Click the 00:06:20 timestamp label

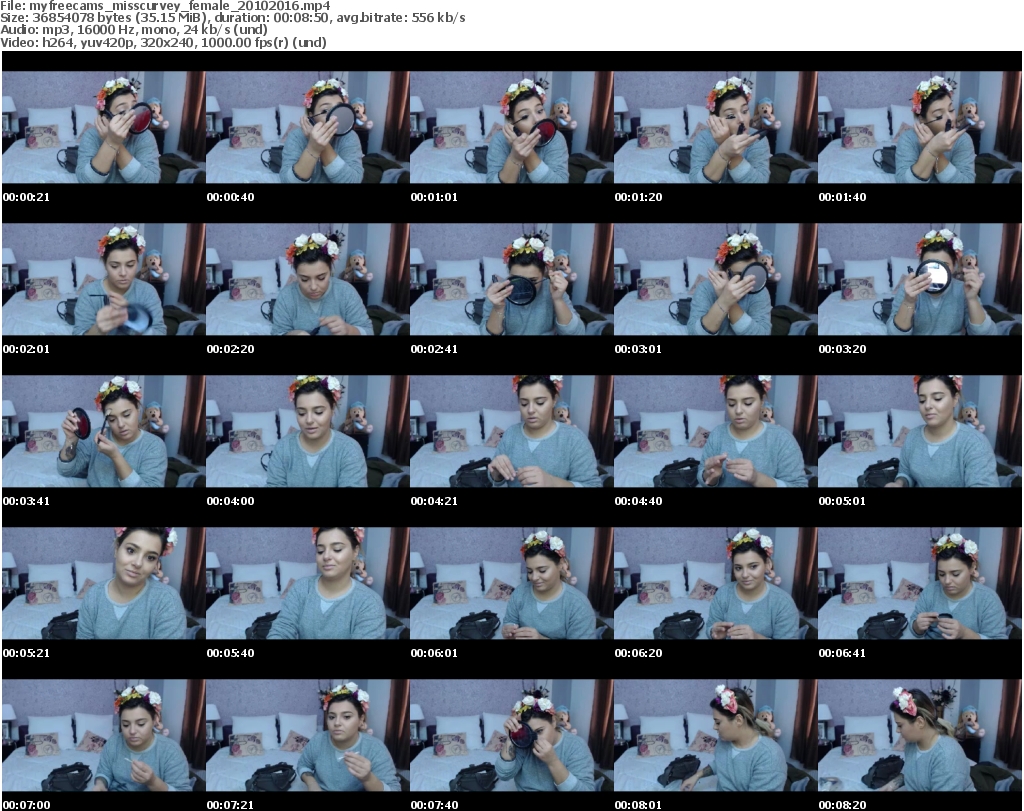(638, 652)
